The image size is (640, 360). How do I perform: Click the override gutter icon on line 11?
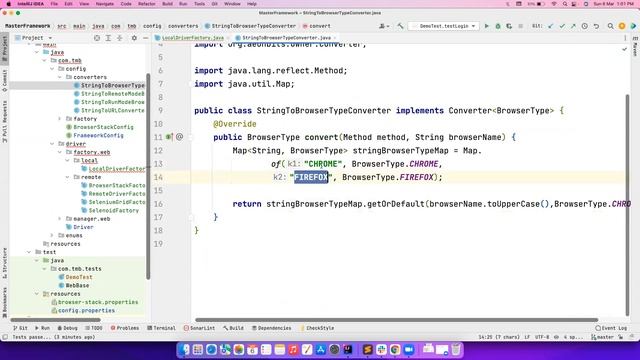[169, 137]
